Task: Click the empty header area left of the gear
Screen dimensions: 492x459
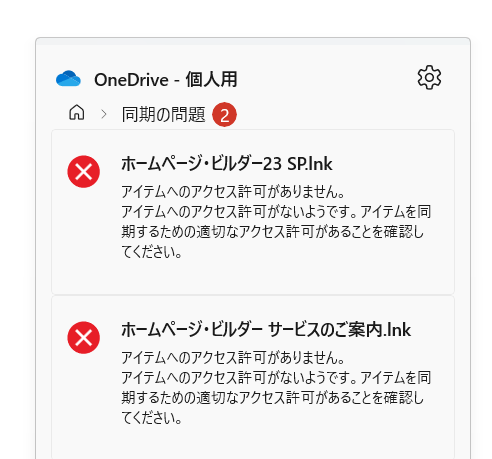Action: click(327, 79)
